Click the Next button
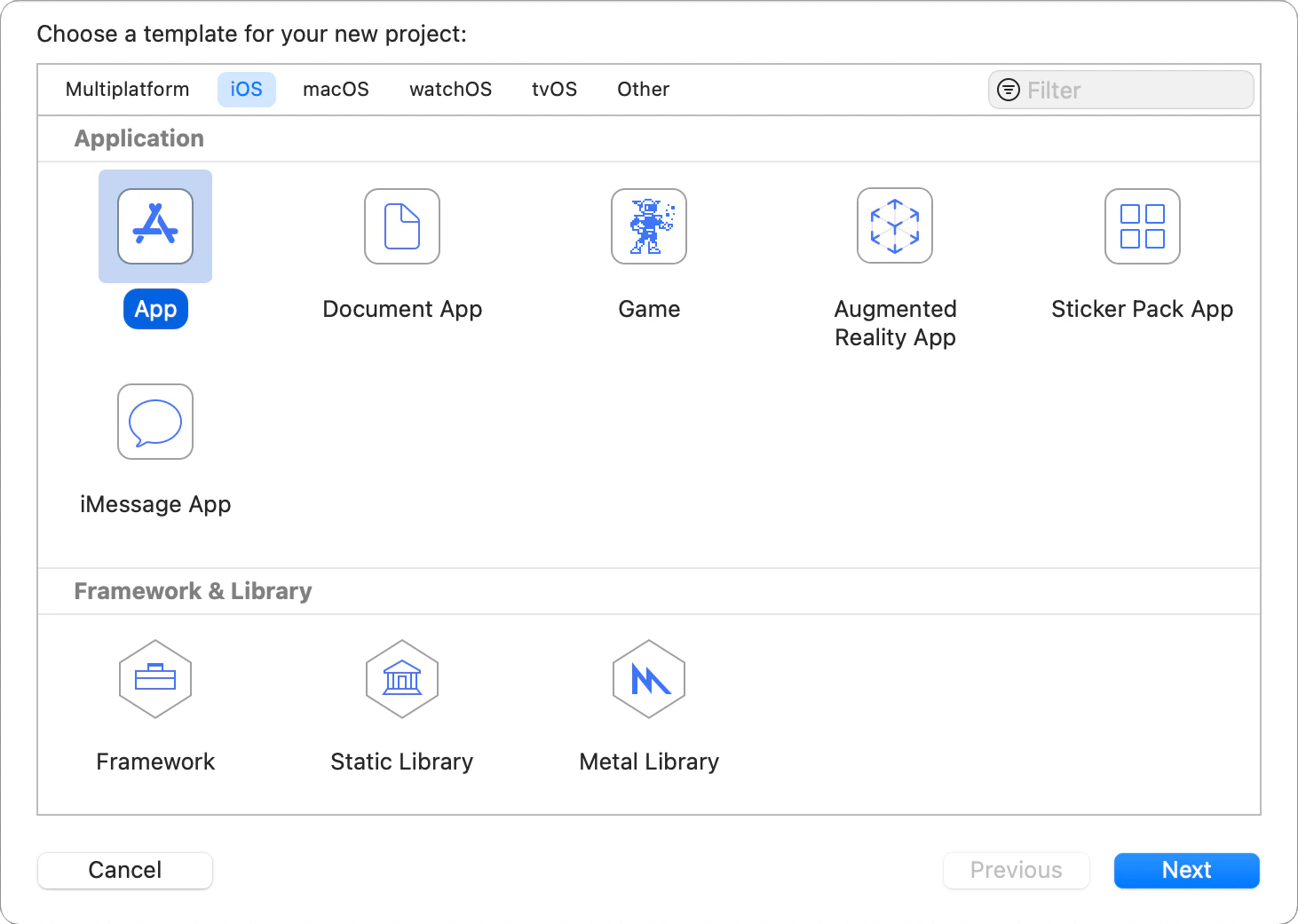The width and height of the screenshot is (1298, 924). (x=1186, y=870)
